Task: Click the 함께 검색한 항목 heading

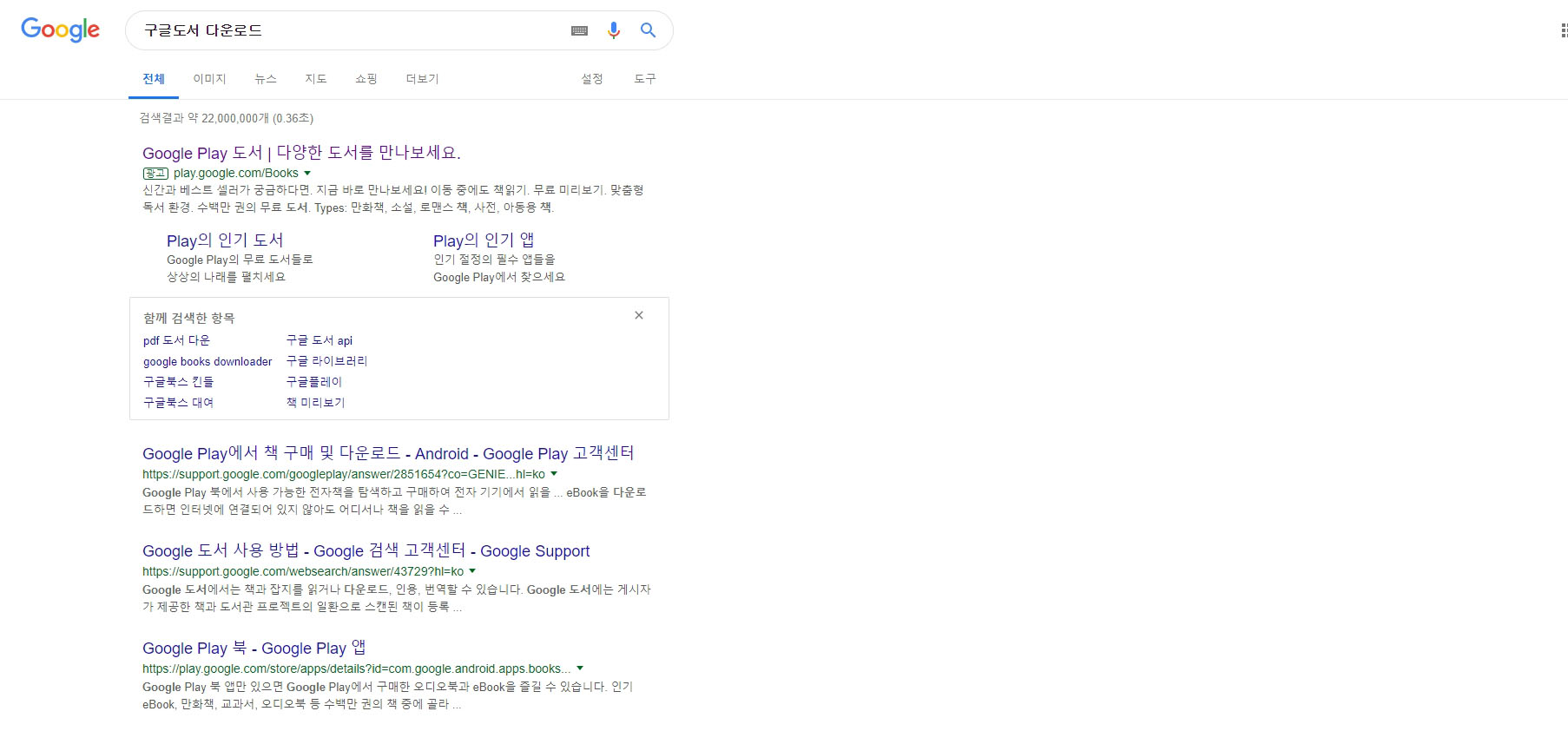Action: click(x=189, y=318)
